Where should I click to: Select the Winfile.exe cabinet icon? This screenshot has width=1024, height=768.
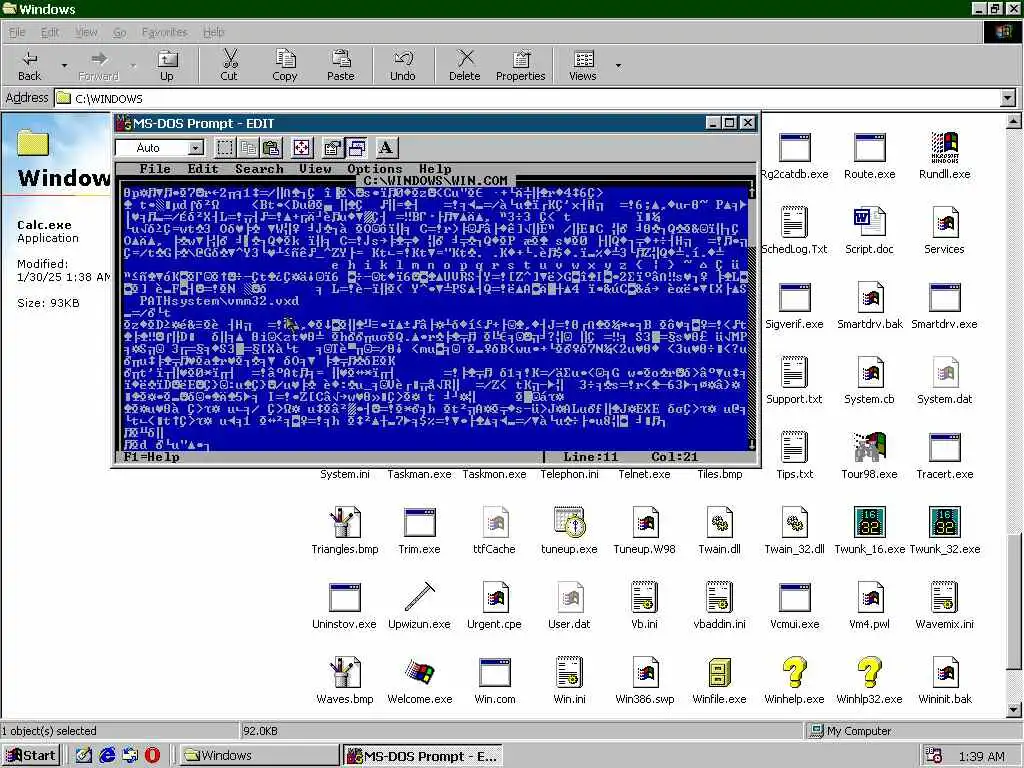click(x=719, y=682)
